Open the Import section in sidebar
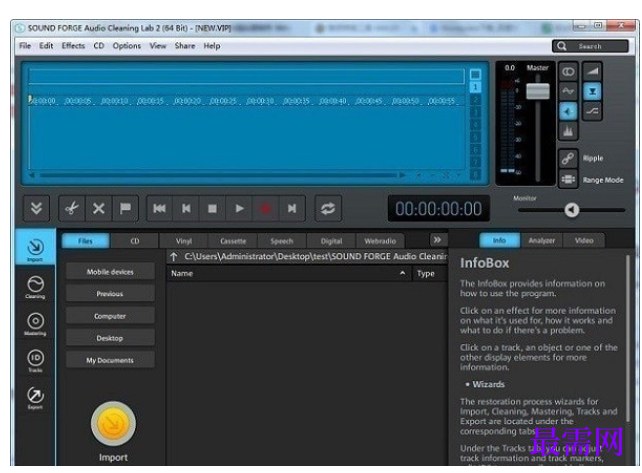This screenshot has height=473, width=642. pyautogui.click(x=35, y=248)
